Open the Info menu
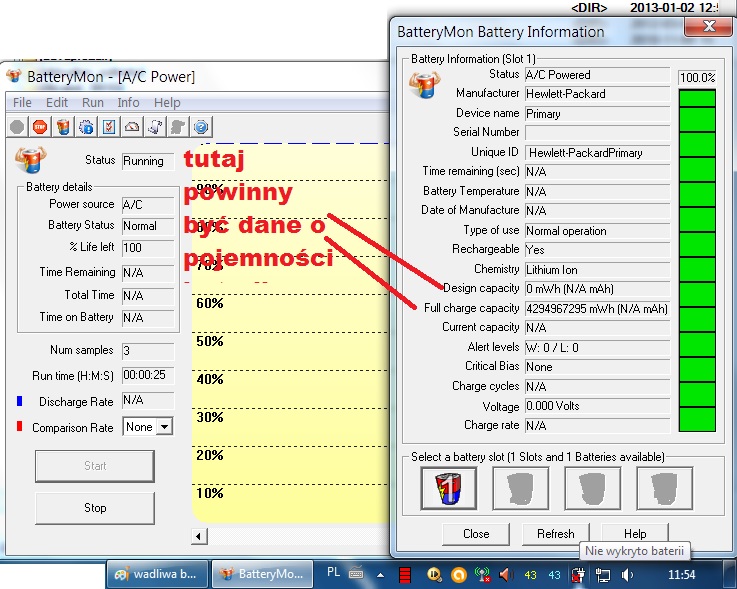Screen dimensions: 737x589 tap(128, 102)
